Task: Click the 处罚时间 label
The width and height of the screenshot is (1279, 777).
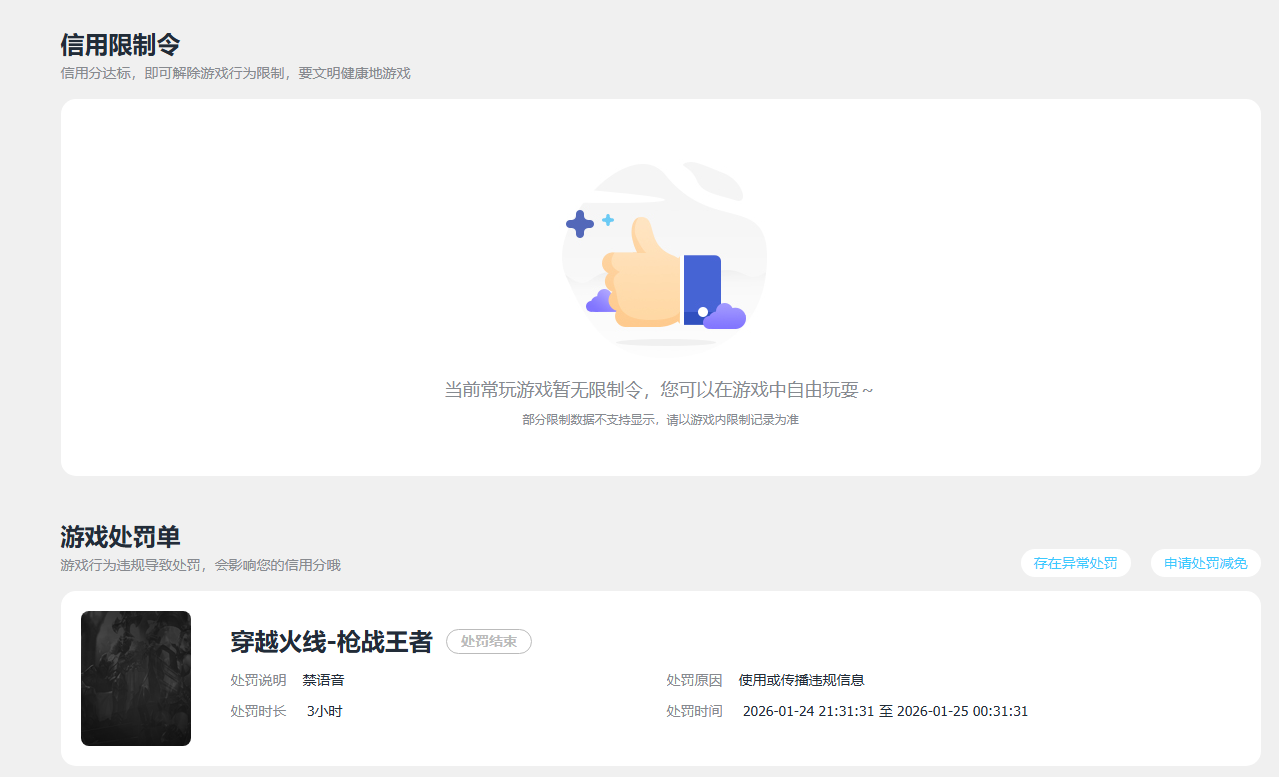Action: tap(694, 711)
